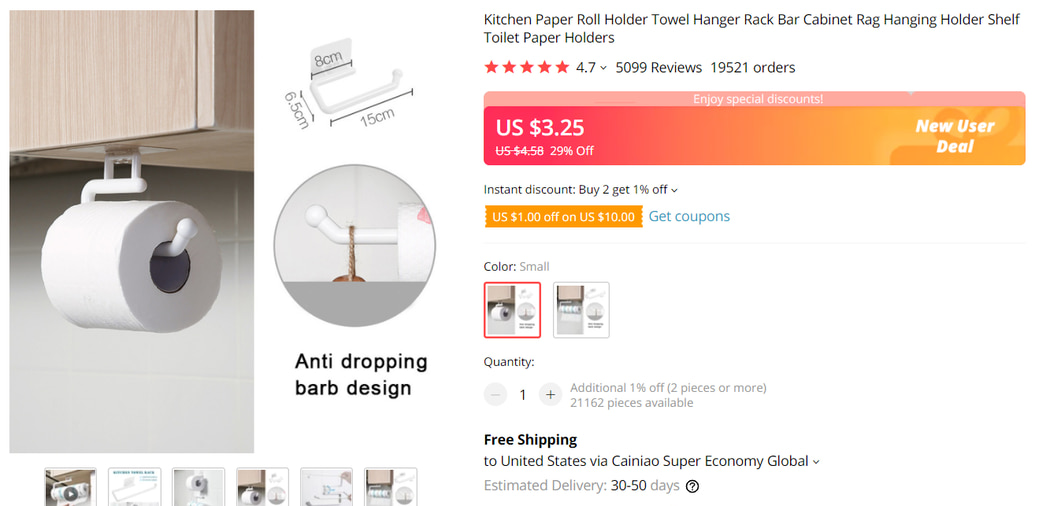Viewport: 1050px width, 506px height.
Task: Show the fifth gallery thumbnail
Action: point(326,488)
